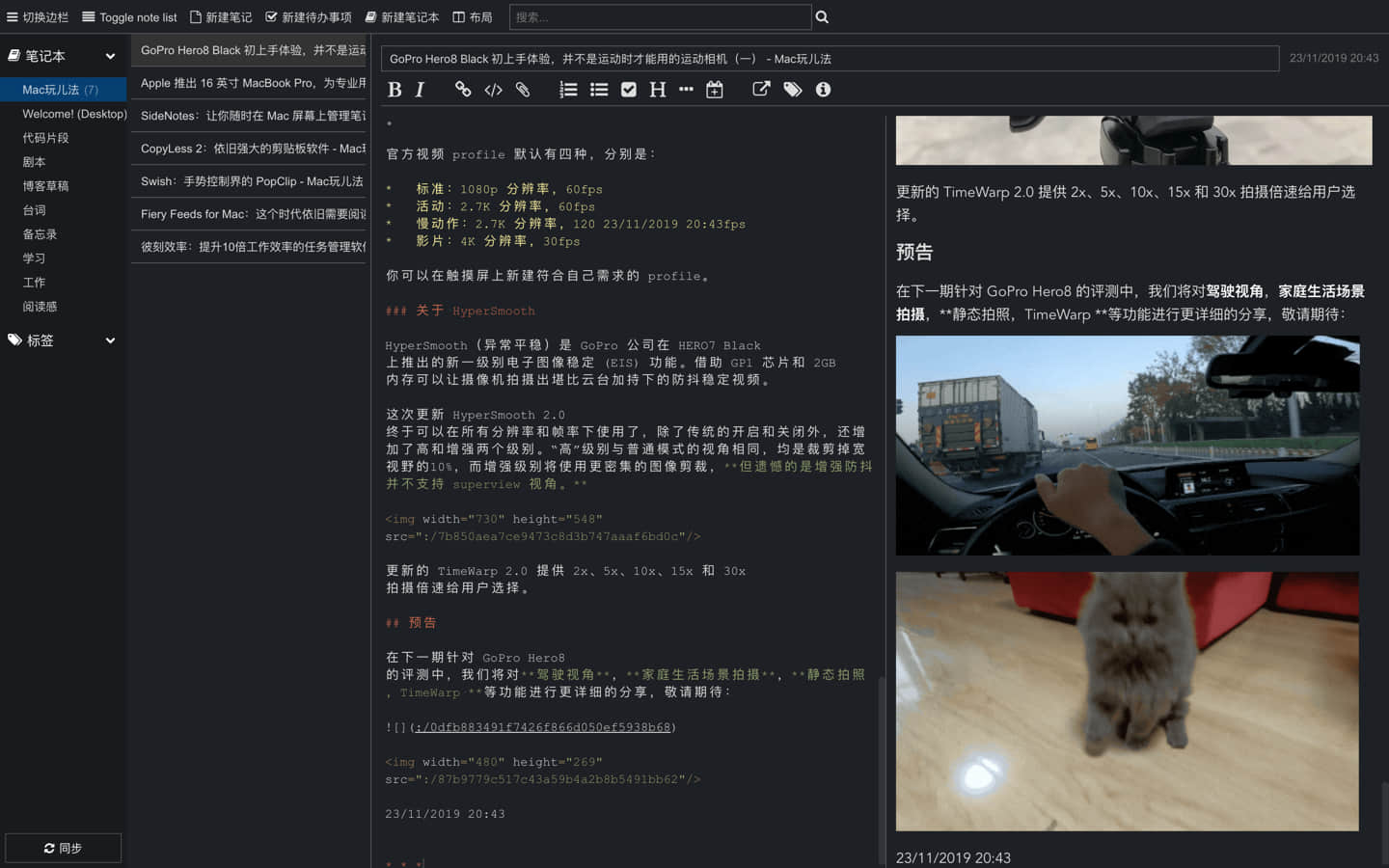Show note properties info icon
This screenshot has height=868, width=1389.
point(823,90)
